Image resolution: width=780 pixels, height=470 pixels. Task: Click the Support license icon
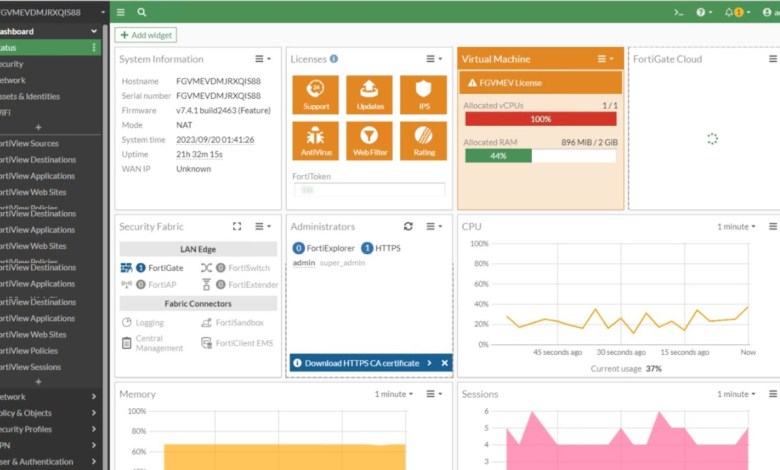point(316,95)
